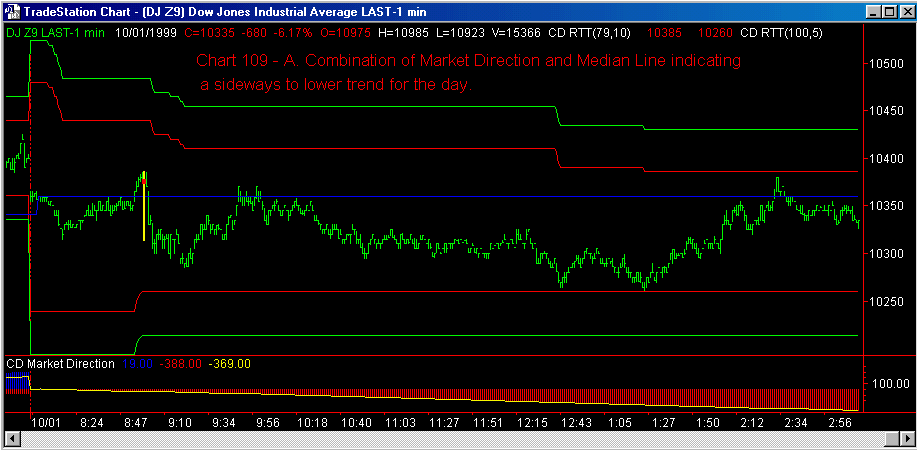Select the CD Market Direction indicator label

point(60,363)
